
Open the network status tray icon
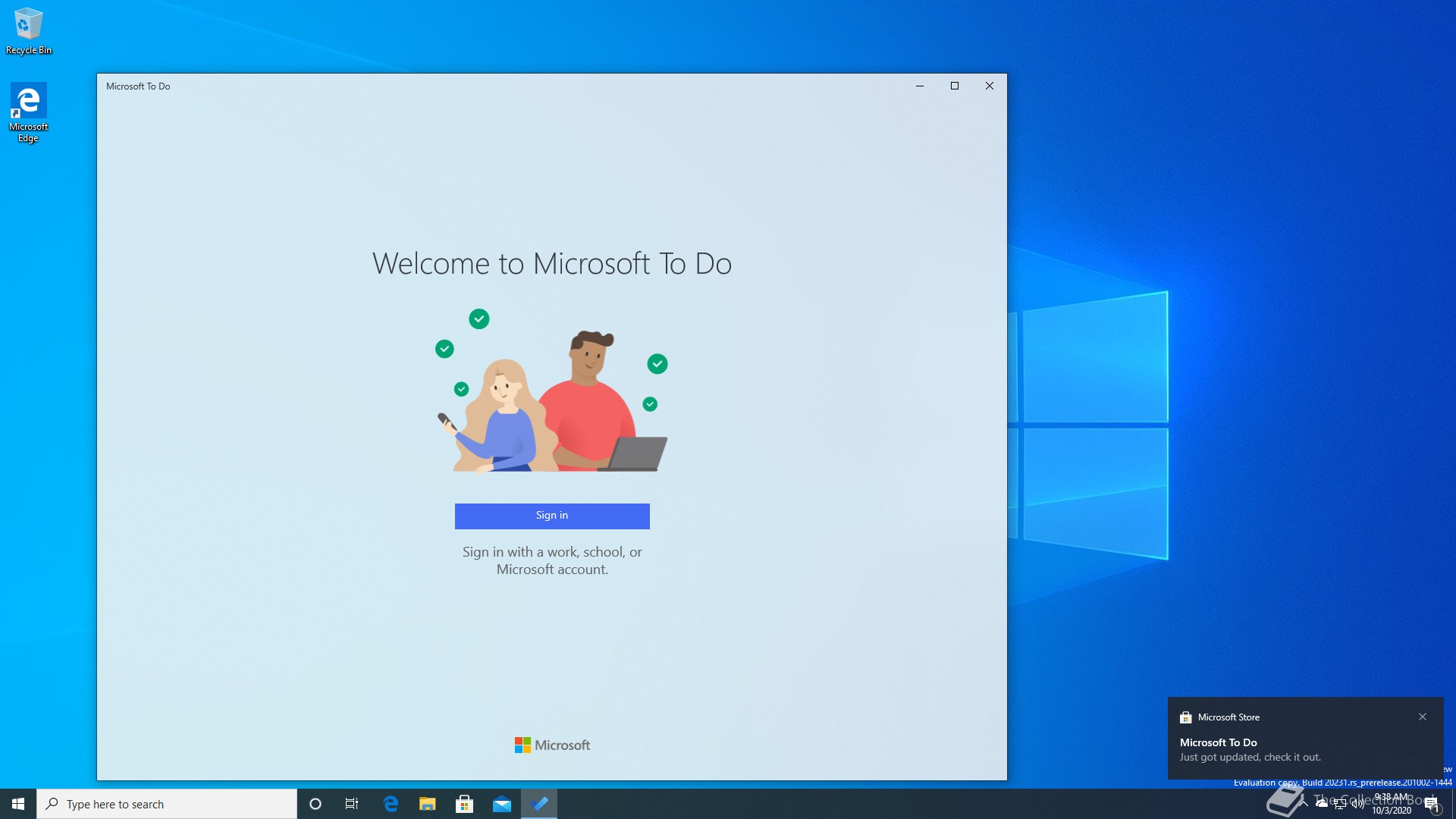(x=1340, y=804)
